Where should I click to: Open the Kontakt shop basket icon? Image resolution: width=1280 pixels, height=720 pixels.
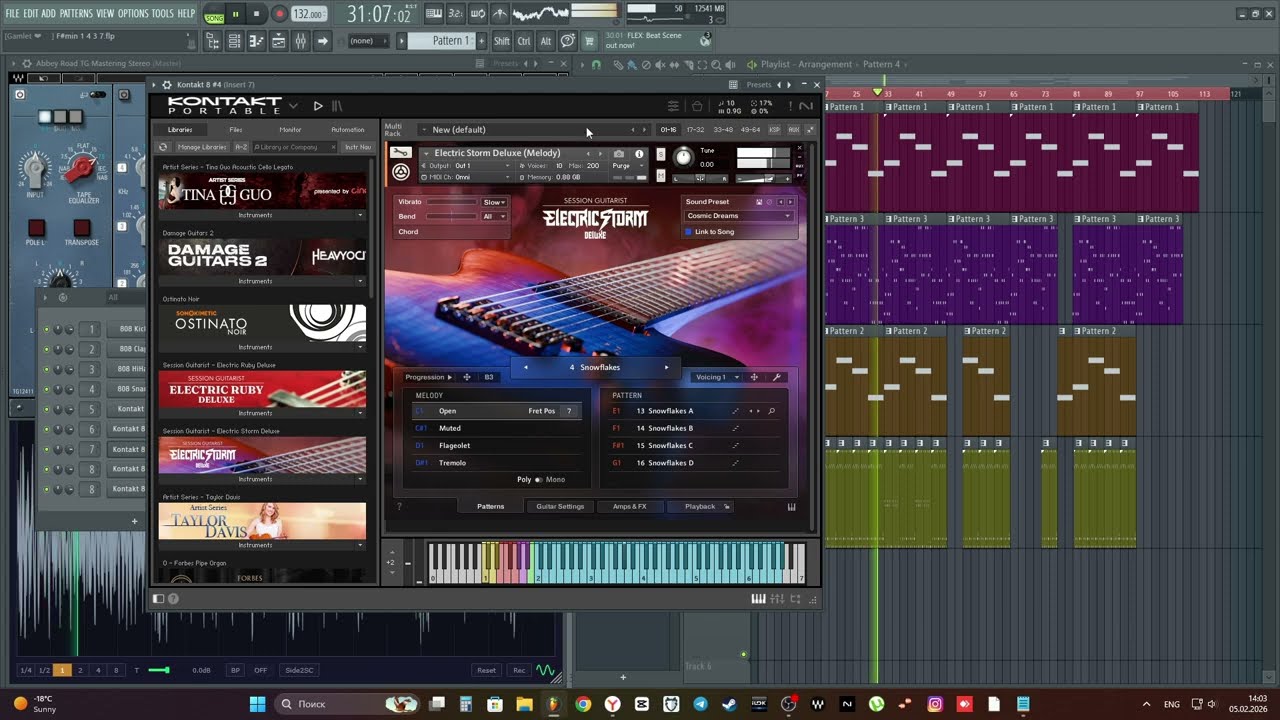pos(697,106)
